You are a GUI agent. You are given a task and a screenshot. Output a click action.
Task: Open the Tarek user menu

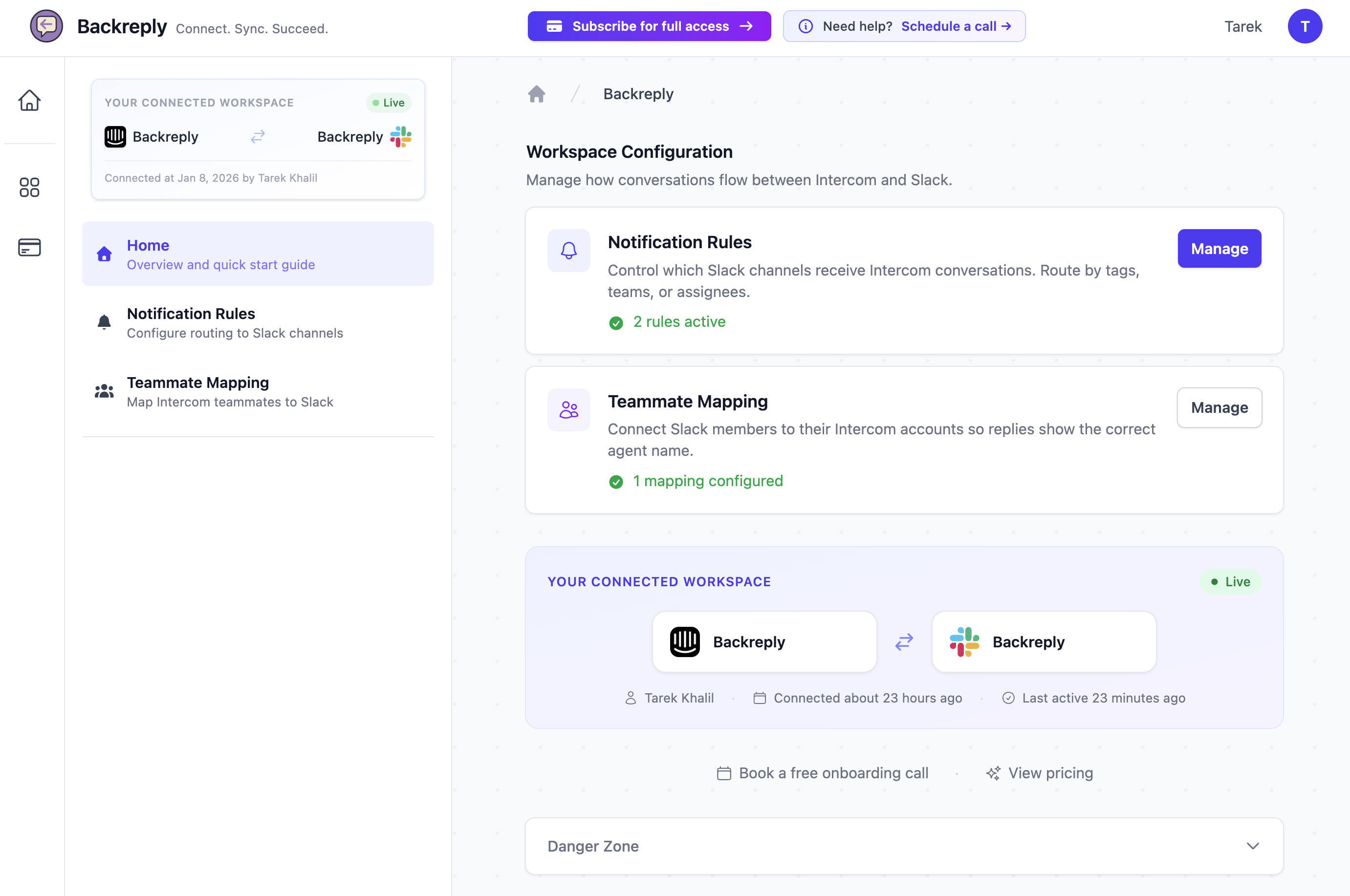[x=1242, y=26]
